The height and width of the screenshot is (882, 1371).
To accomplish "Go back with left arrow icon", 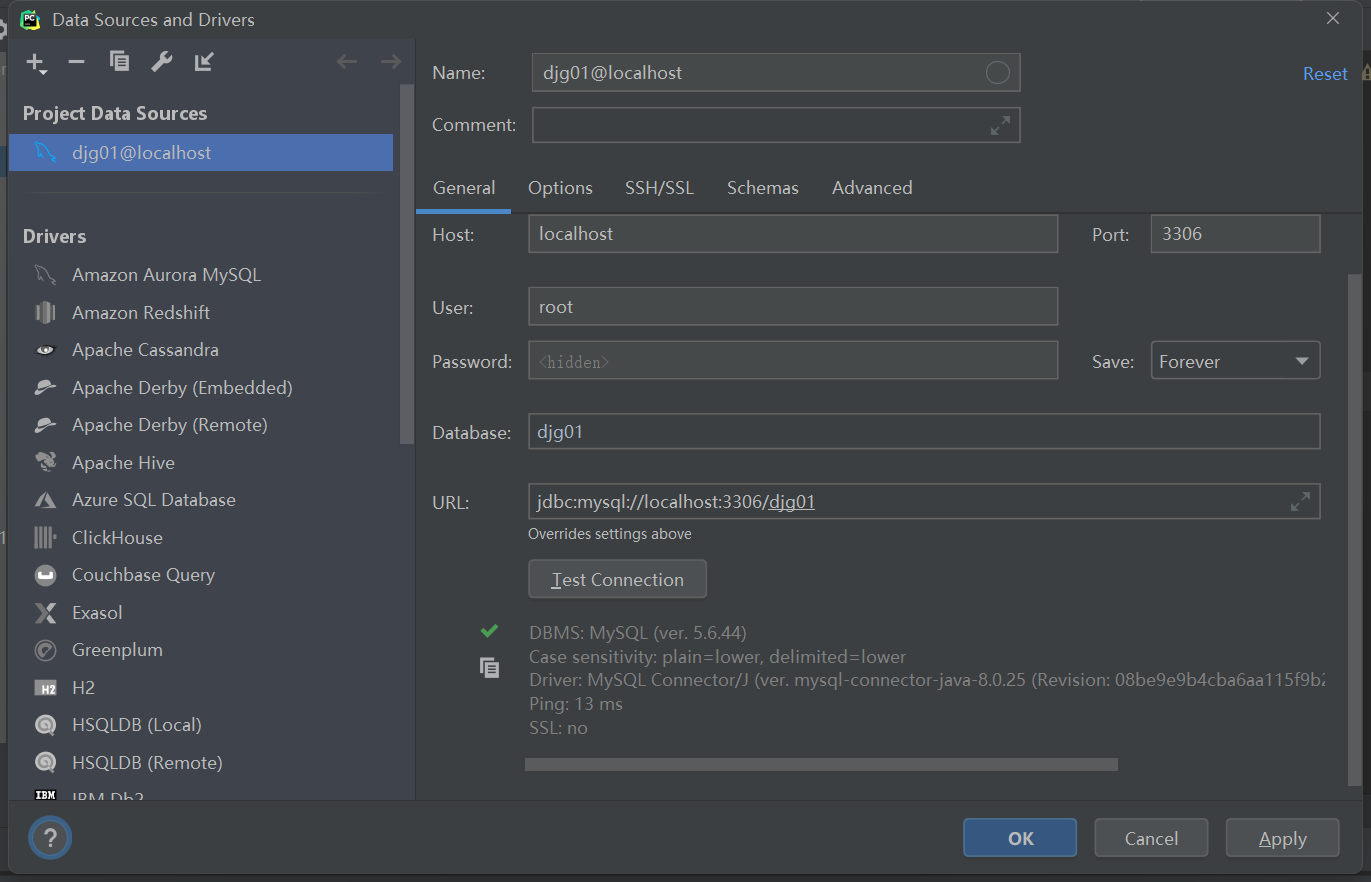I will pyautogui.click(x=347, y=62).
